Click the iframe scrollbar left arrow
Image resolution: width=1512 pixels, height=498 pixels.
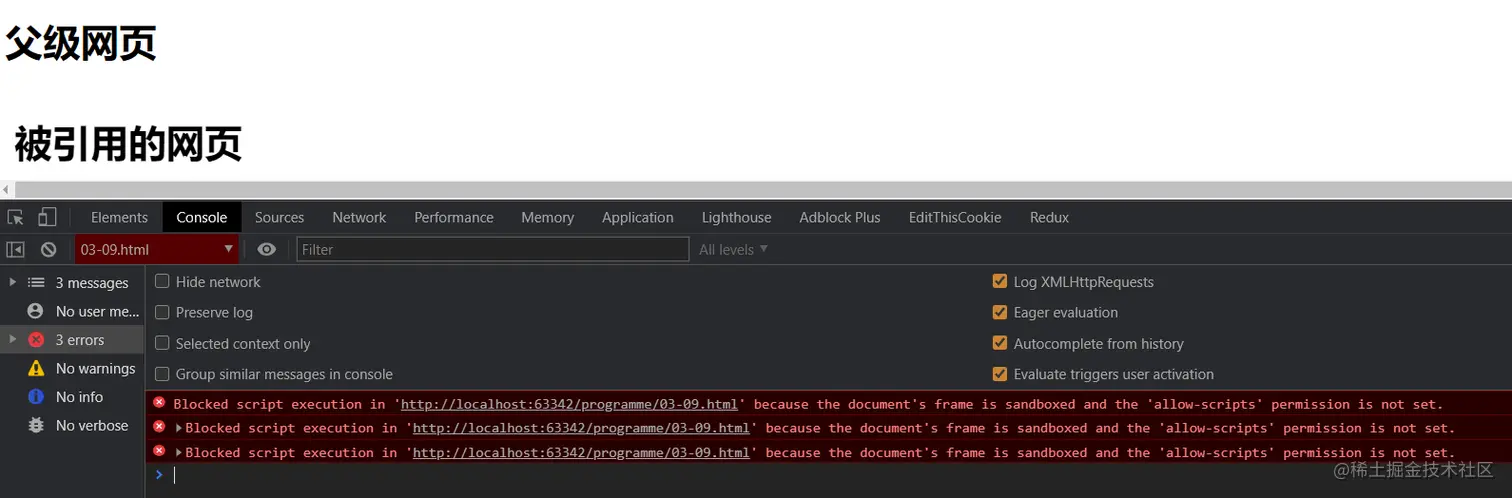[x=6, y=190]
